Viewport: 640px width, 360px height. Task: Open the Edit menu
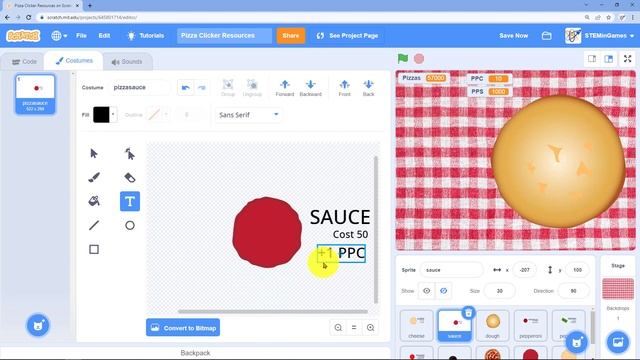104,36
